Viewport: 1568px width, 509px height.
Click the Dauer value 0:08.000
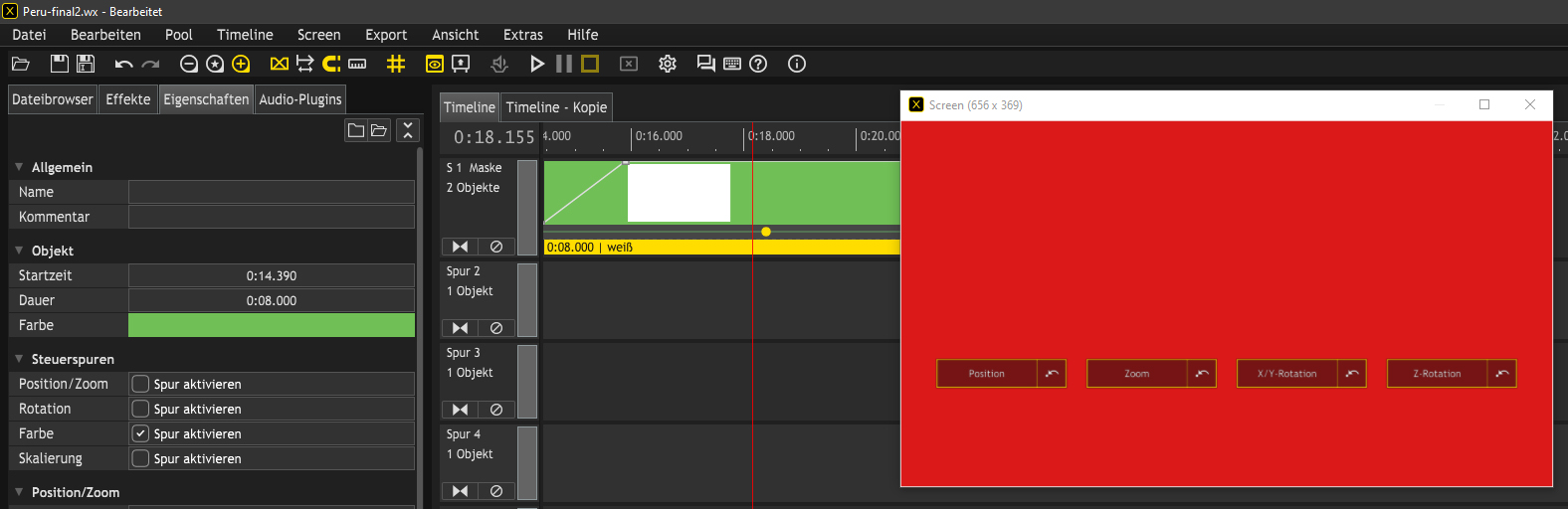point(272,300)
